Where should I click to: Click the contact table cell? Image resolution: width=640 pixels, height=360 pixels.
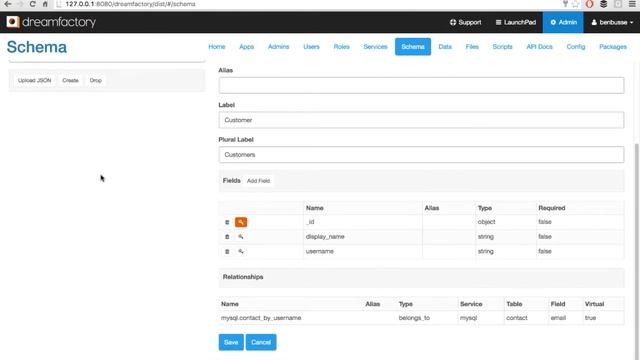(517, 318)
